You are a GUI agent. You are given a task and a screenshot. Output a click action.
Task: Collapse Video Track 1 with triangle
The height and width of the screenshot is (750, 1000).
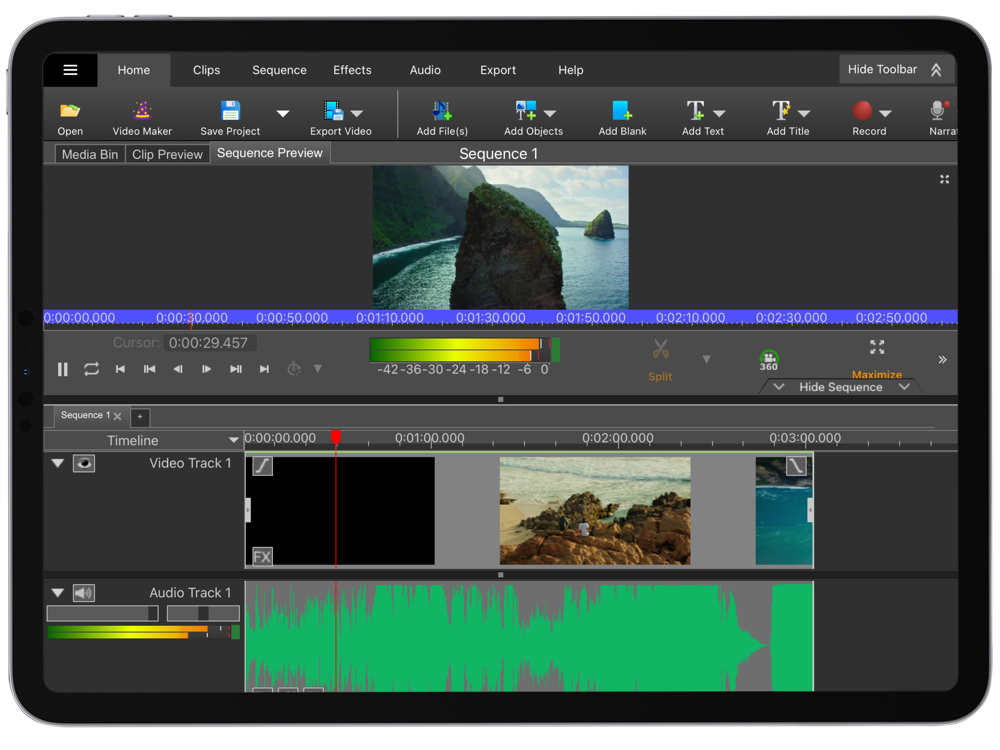click(58, 464)
